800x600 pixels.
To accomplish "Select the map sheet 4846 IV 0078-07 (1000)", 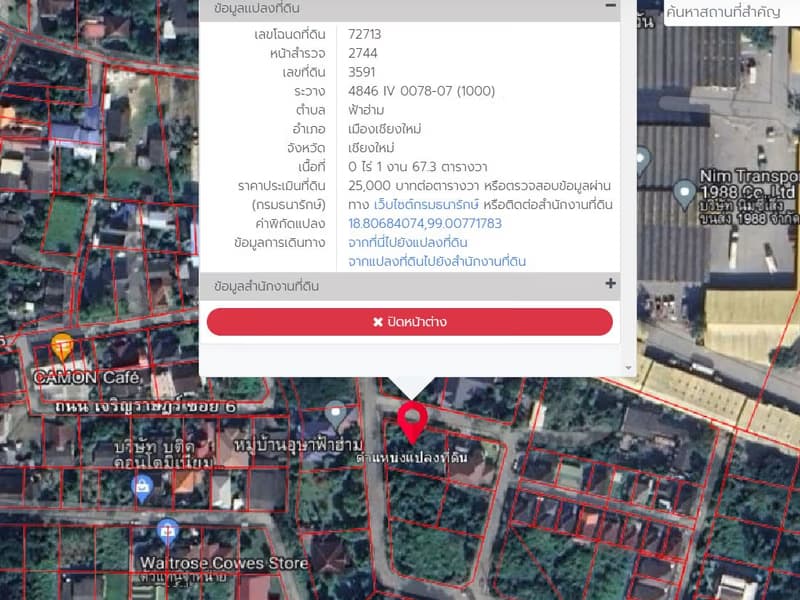I will pos(421,91).
